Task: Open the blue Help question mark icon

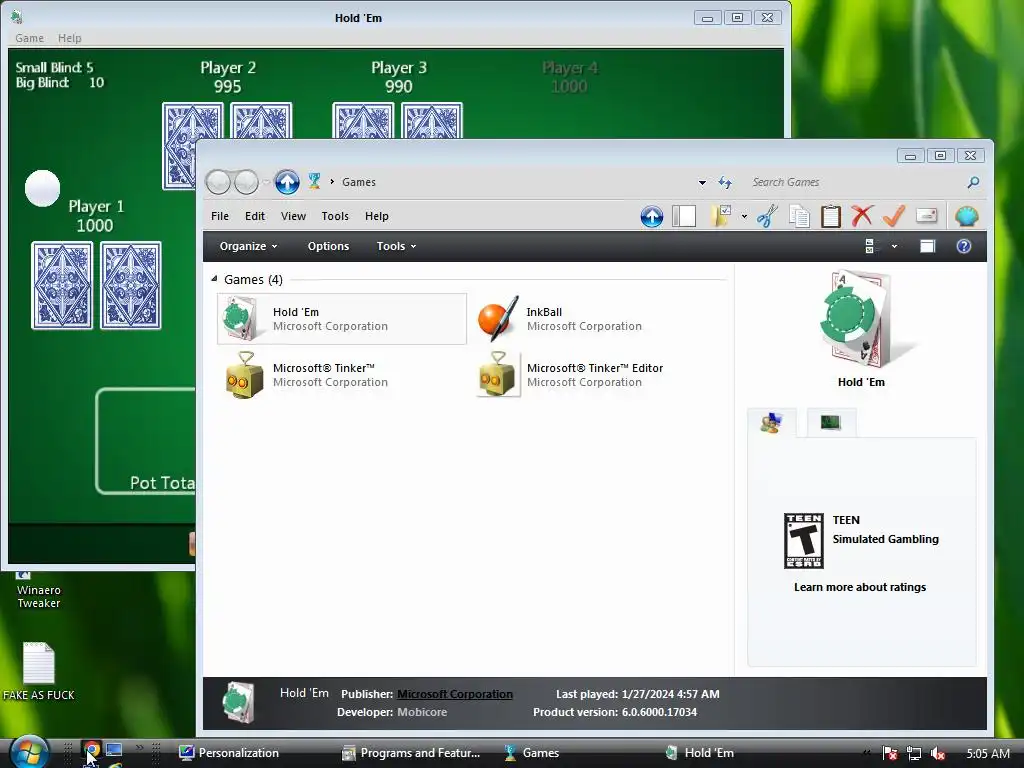Action: point(964,246)
